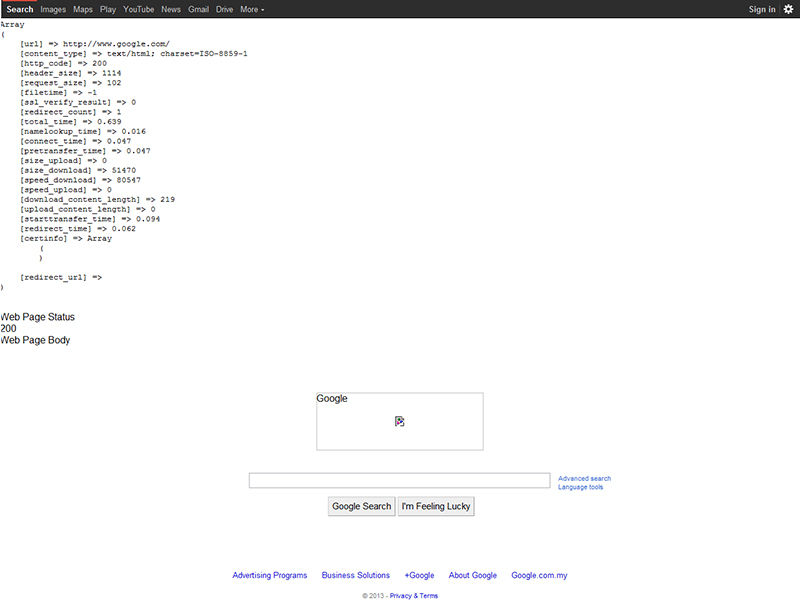Visit the Google.com.my link
Screen dimensions: 800x606
538,575
